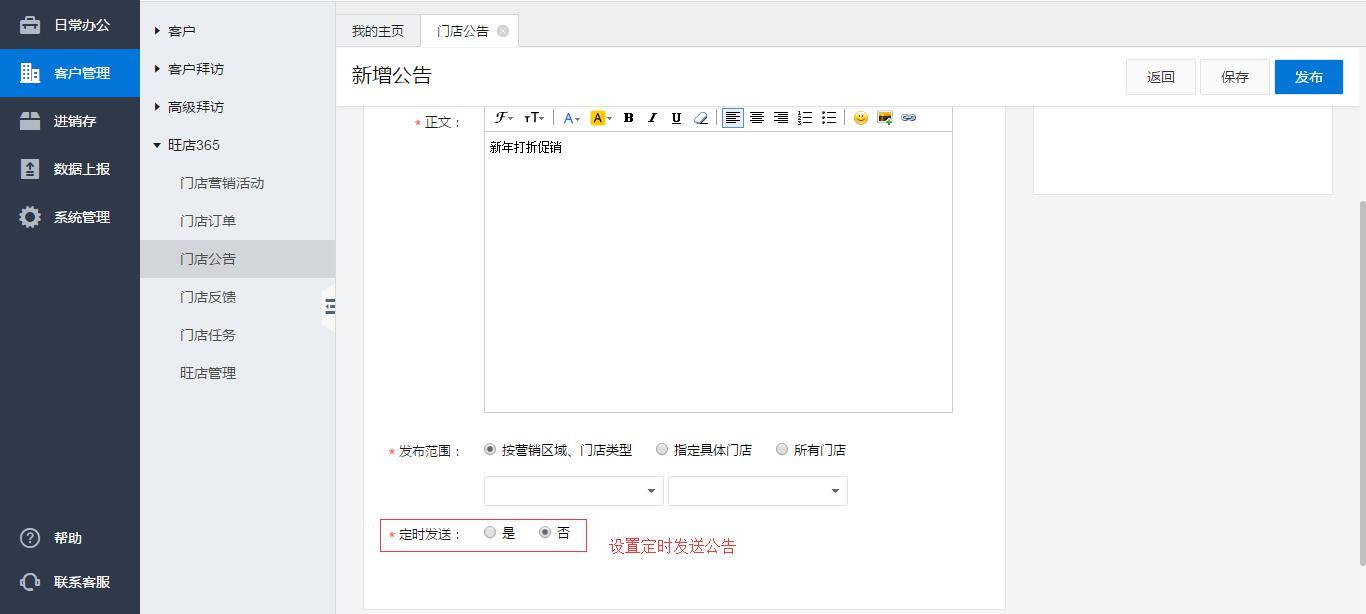Open the first marketing region dropdown
Screen dimensions: 1366x614
coord(573,491)
